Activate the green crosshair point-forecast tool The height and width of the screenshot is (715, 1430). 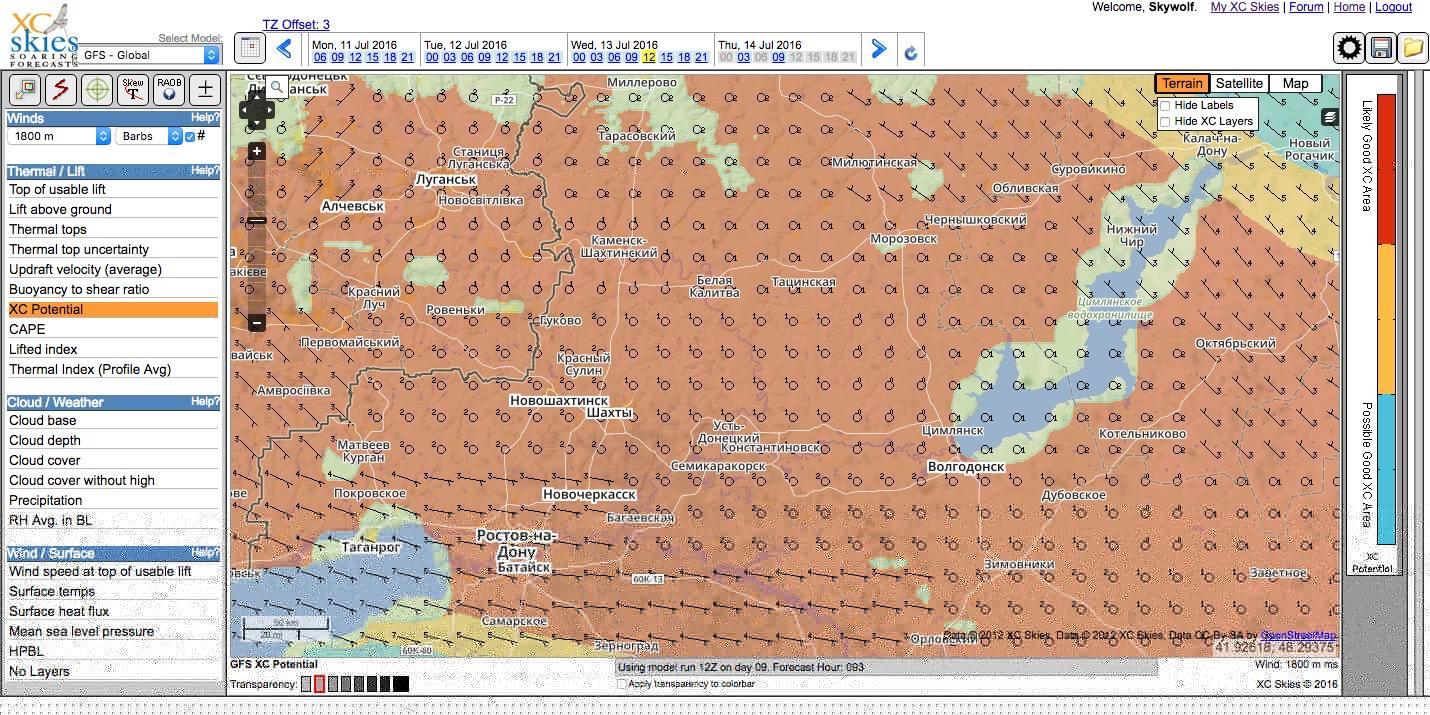click(x=96, y=90)
